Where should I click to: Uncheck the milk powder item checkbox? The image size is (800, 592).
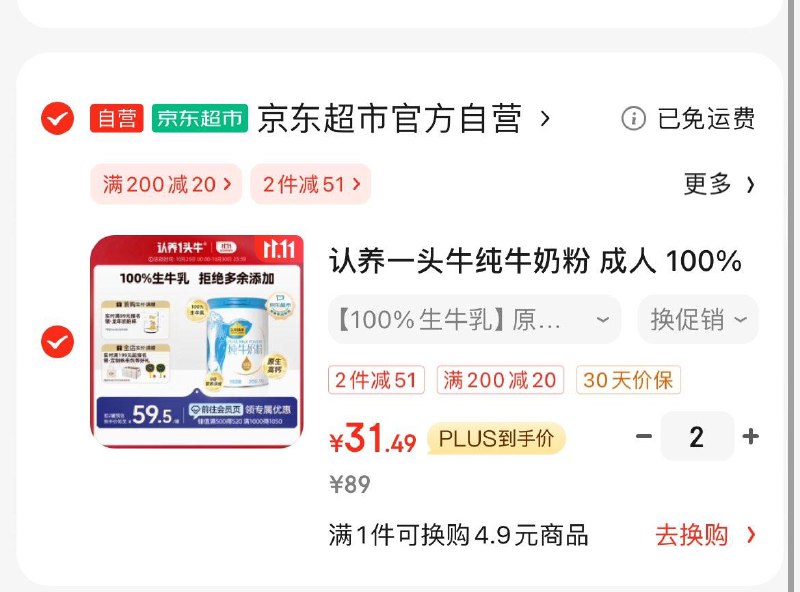coord(58,341)
